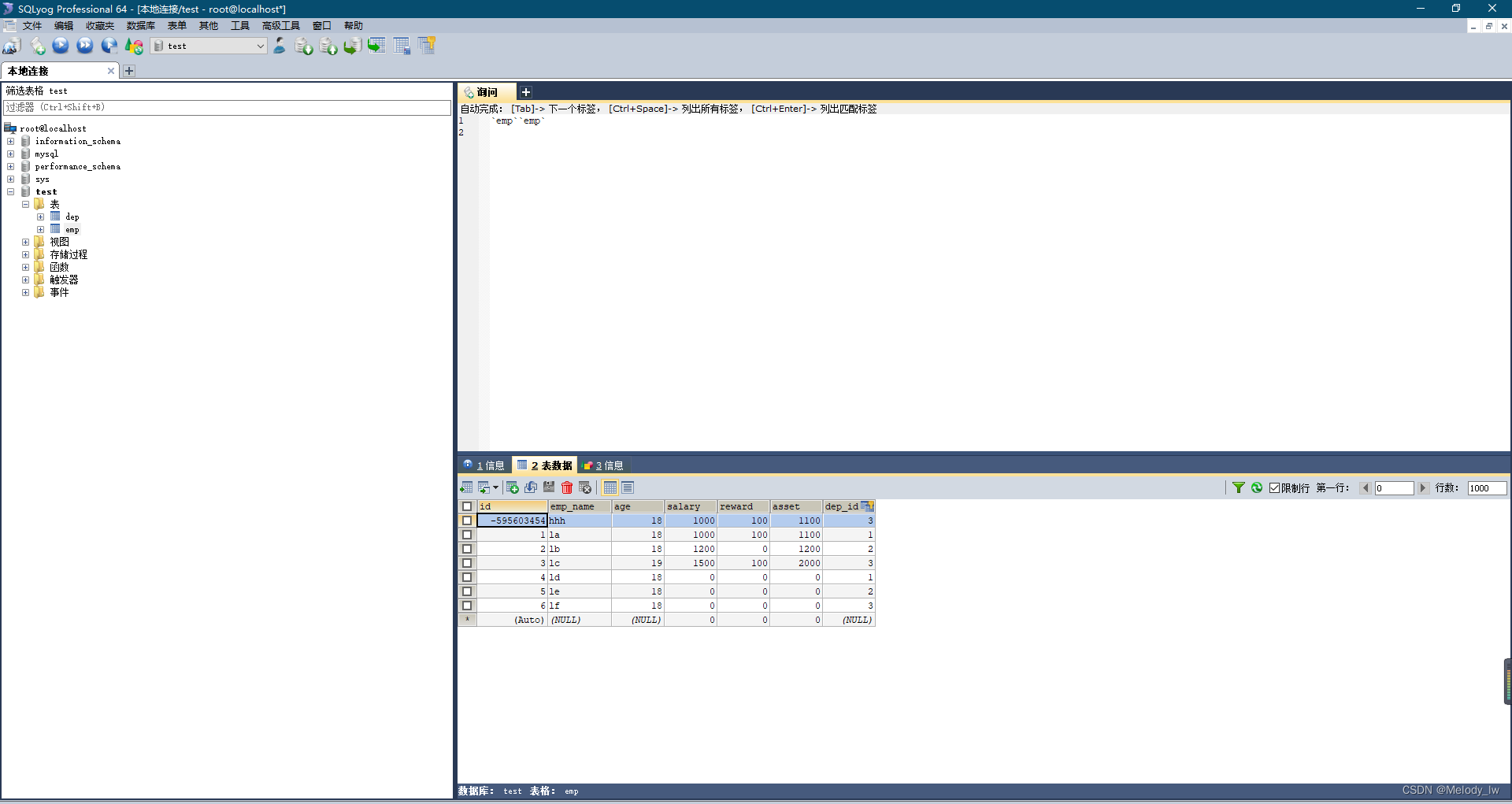Expand the dep table node

(40, 217)
